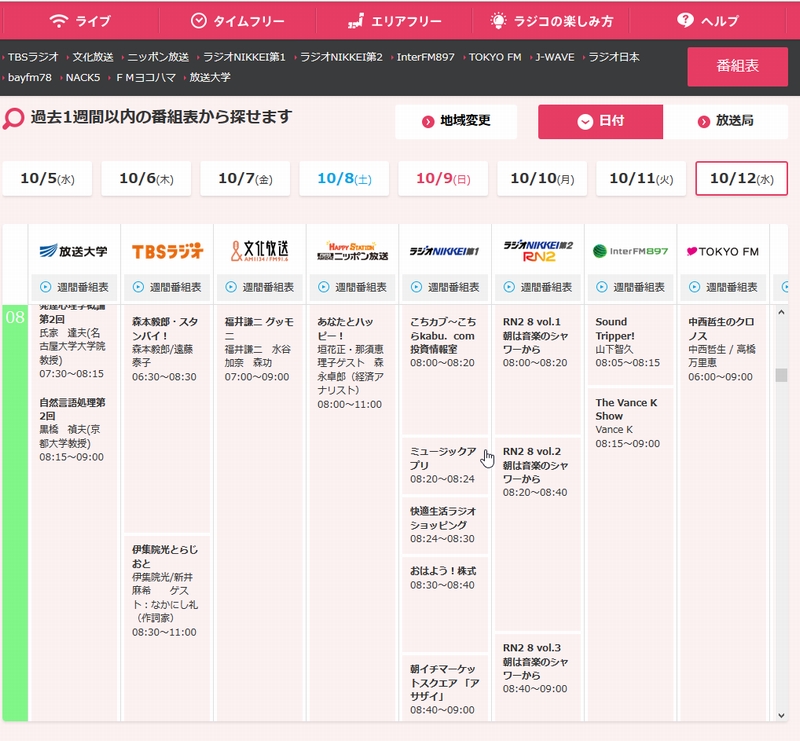800x741 pixels.
Task: Click the ラジオNIKKEI第2 station link
Action: coord(341,57)
